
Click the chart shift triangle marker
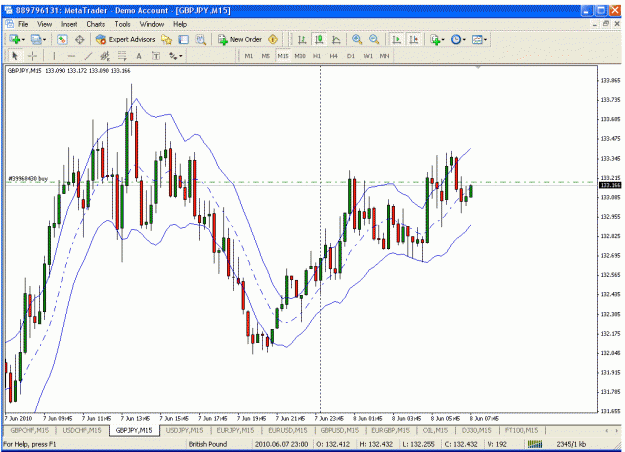coord(478,67)
